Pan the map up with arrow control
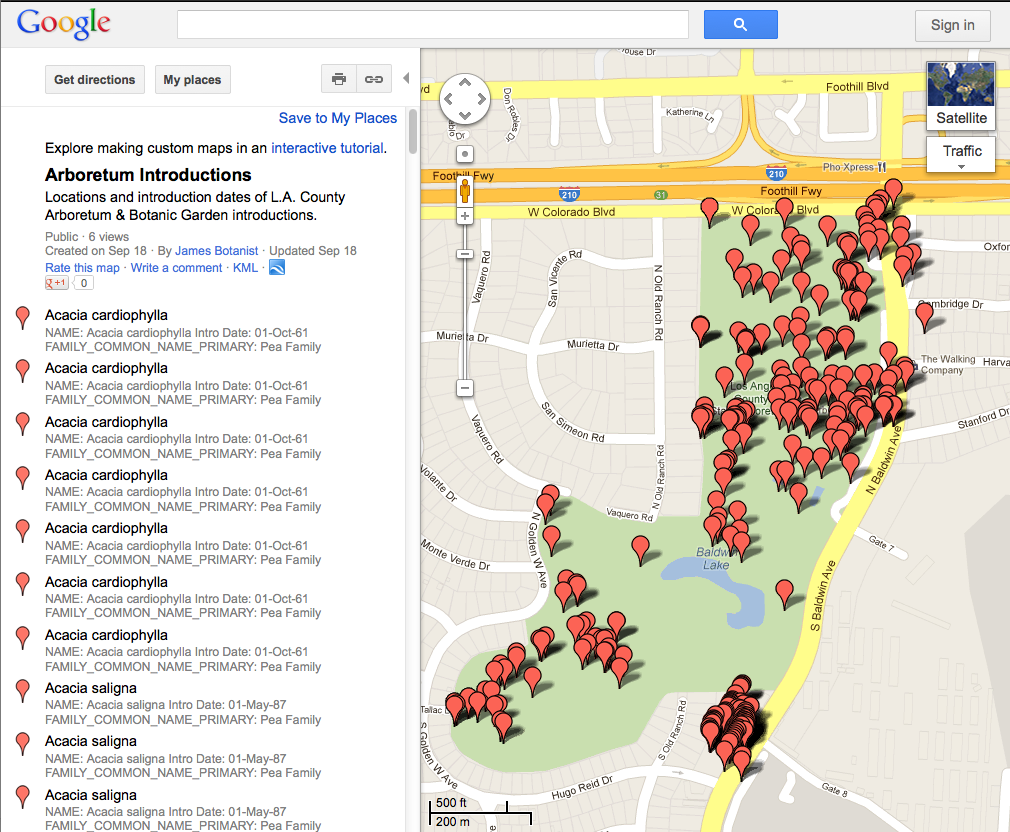The image size is (1010, 832). coord(465,83)
